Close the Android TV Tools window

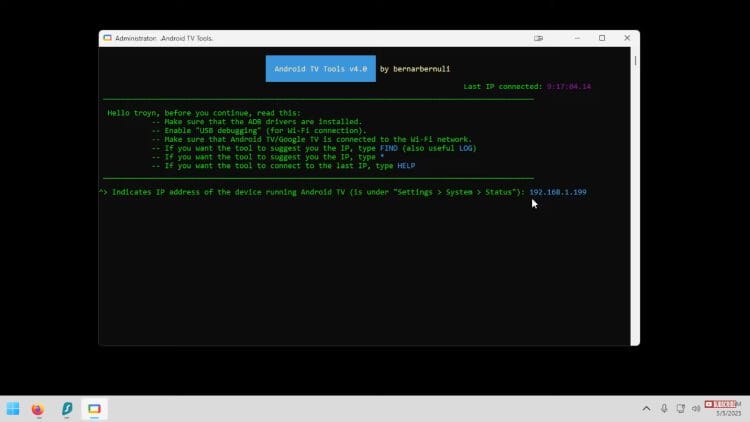click(627, 38)
